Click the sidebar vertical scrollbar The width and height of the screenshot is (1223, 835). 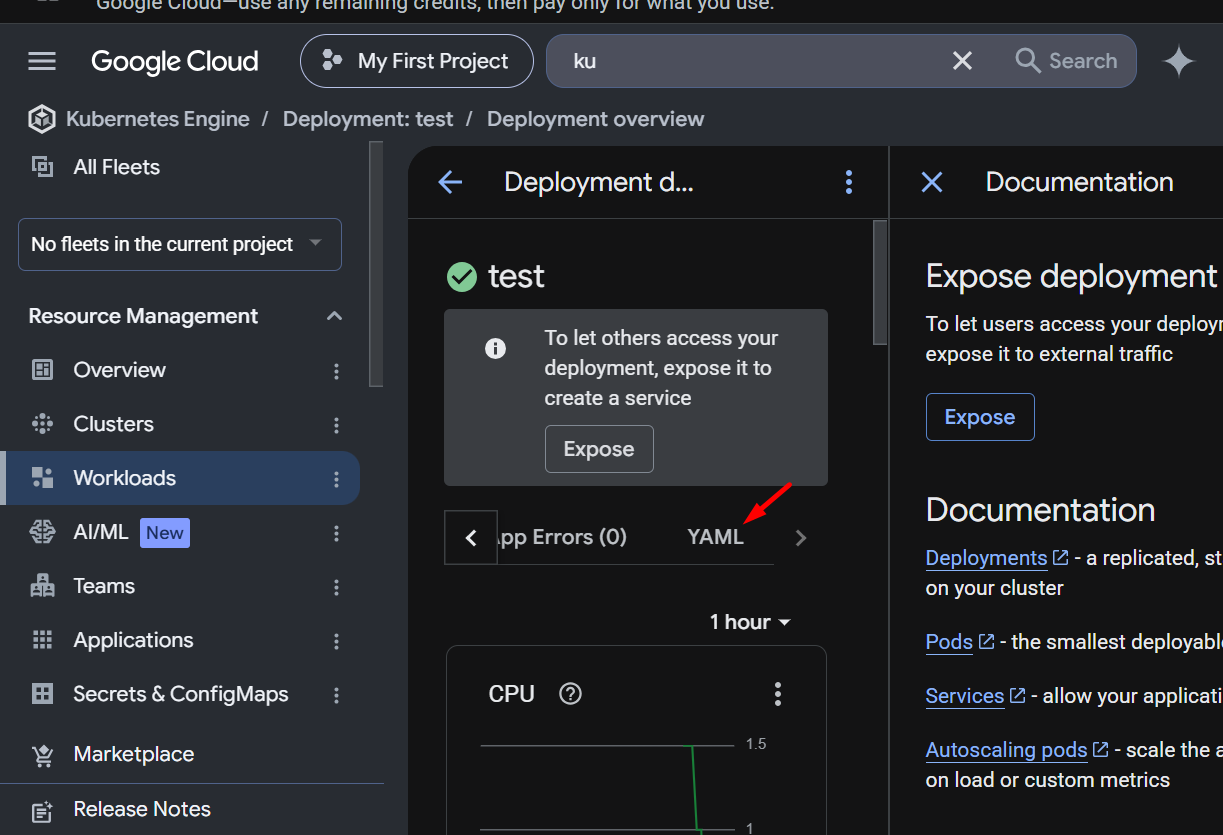[376, 264]
